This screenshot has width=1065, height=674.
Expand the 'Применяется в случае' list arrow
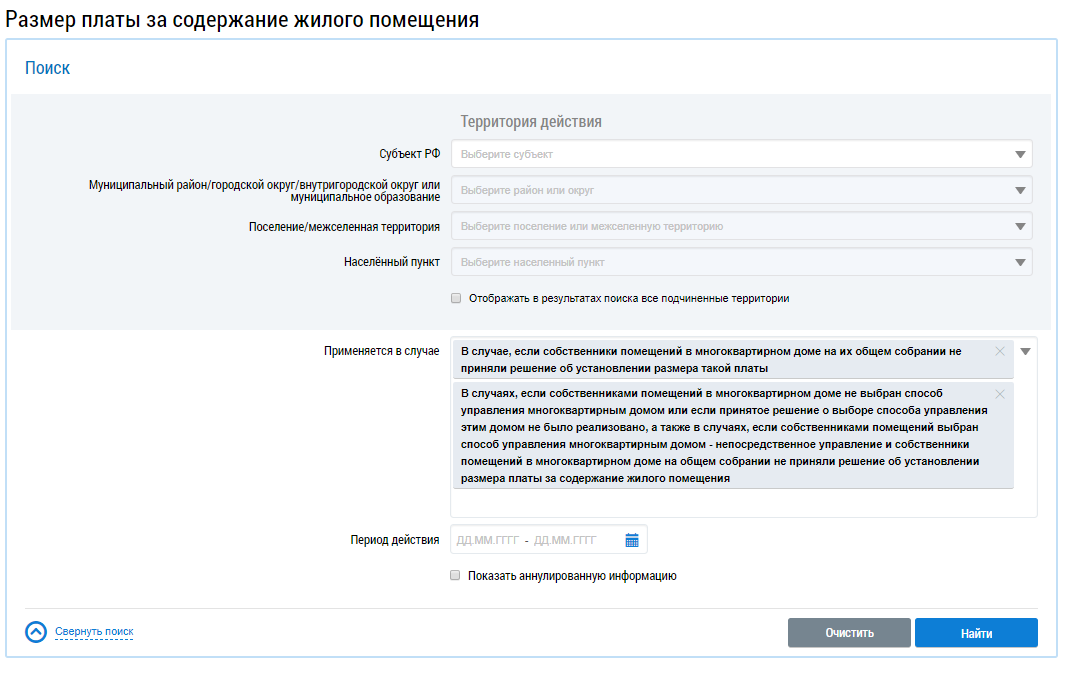tap(1025, 351)
